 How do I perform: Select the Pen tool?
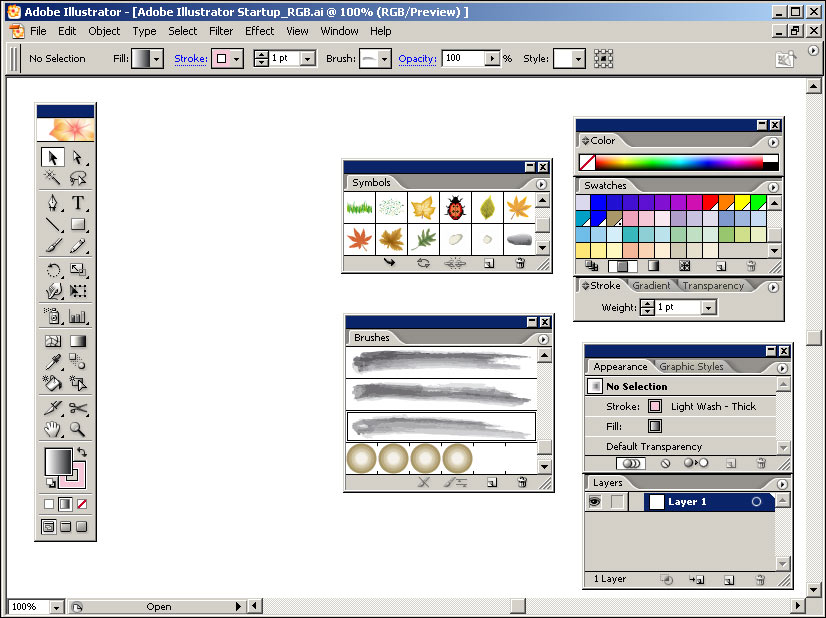pos(53,202)
